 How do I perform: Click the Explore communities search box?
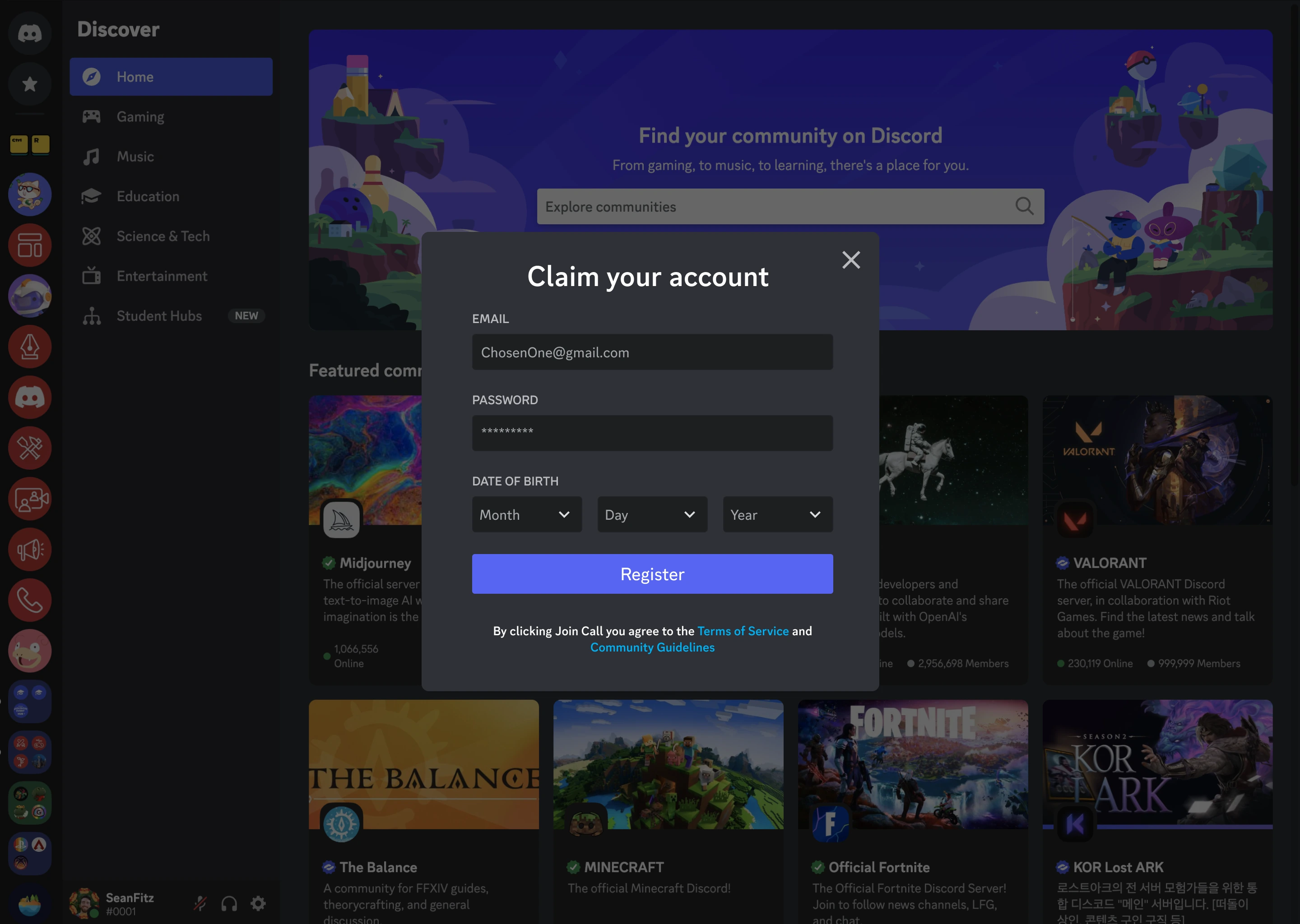(790, 207)
